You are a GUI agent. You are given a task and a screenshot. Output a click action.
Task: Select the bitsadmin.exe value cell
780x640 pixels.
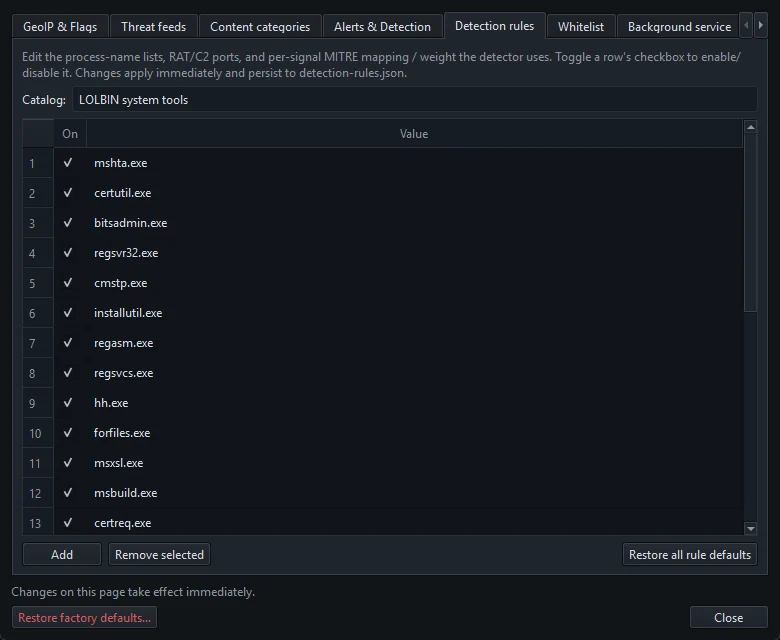click(415, 223)
